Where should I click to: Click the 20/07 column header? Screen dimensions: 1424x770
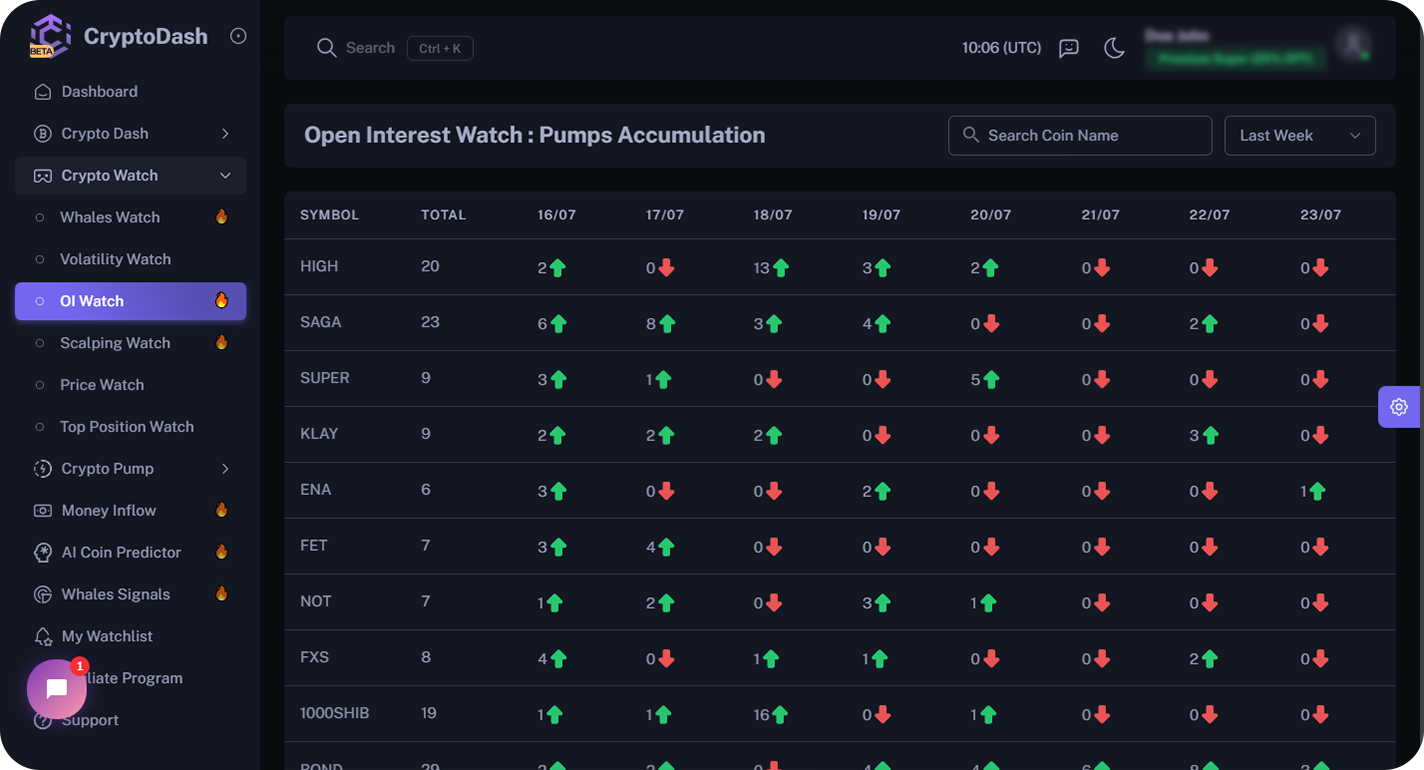pos(991,215)
